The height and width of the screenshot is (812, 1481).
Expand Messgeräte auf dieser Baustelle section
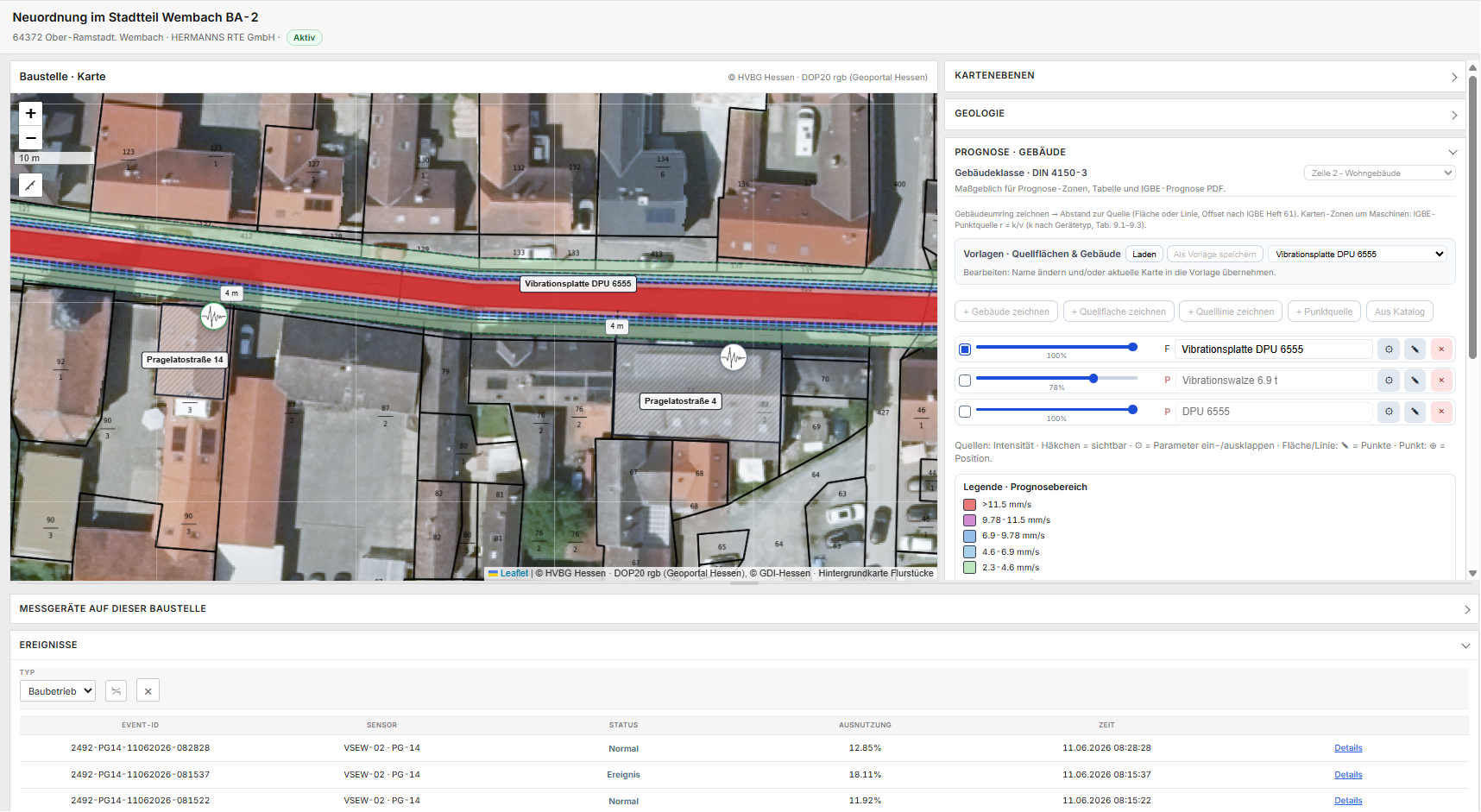click(744, 609)
